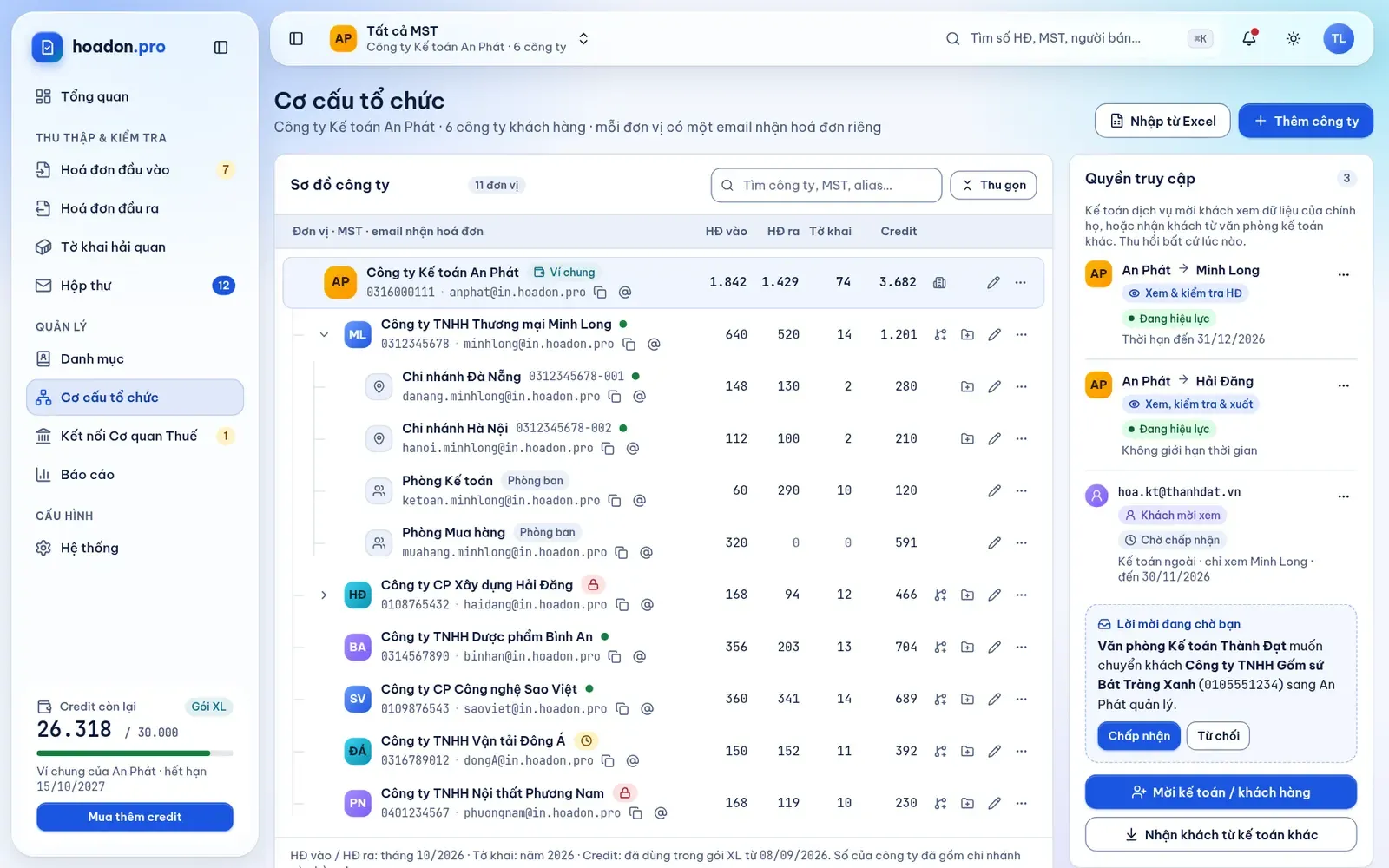Open more options for Phòng Mua hàng

coord(1021,542)
